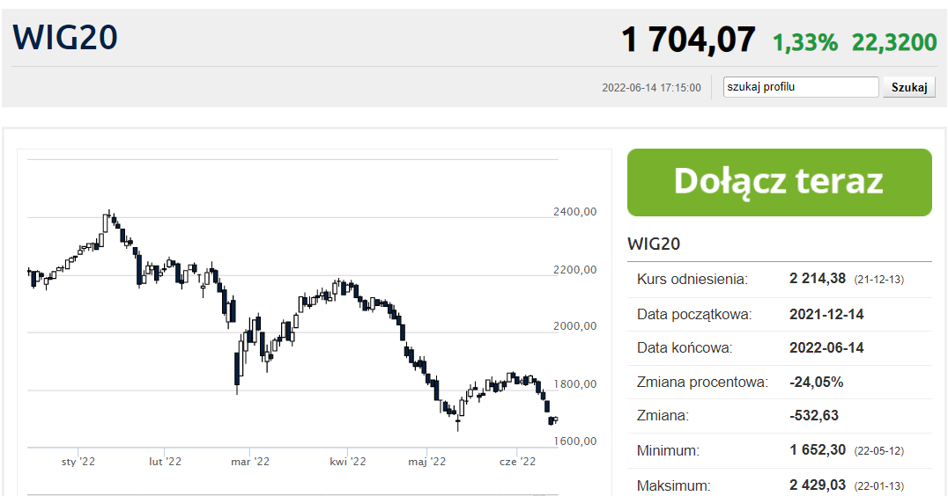
Task: Click the 22,3200 point change value
Action: point(894,42)
